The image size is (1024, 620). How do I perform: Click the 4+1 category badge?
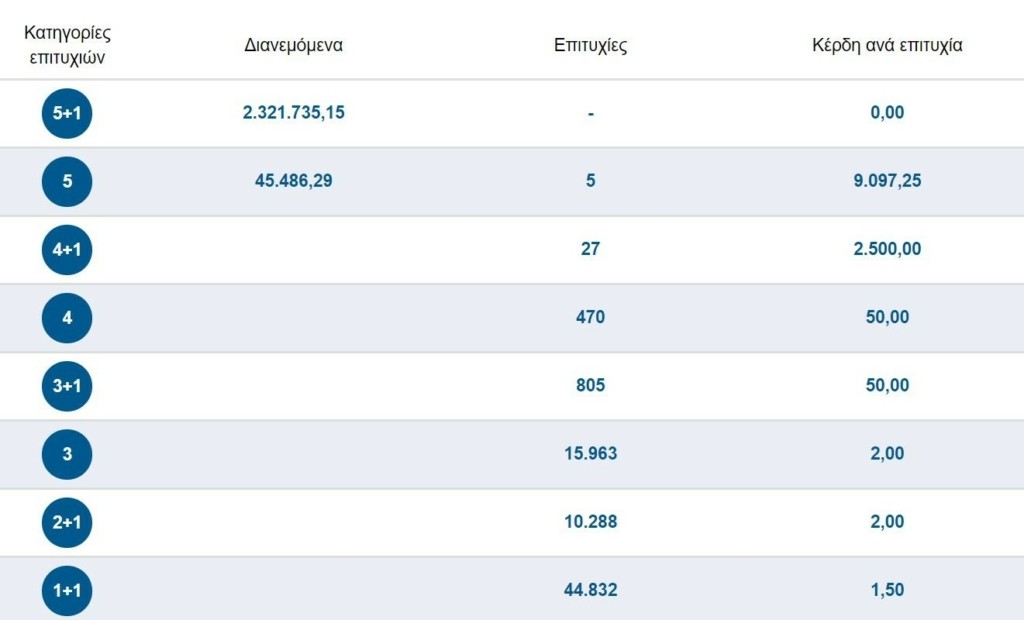click(67, 250)
